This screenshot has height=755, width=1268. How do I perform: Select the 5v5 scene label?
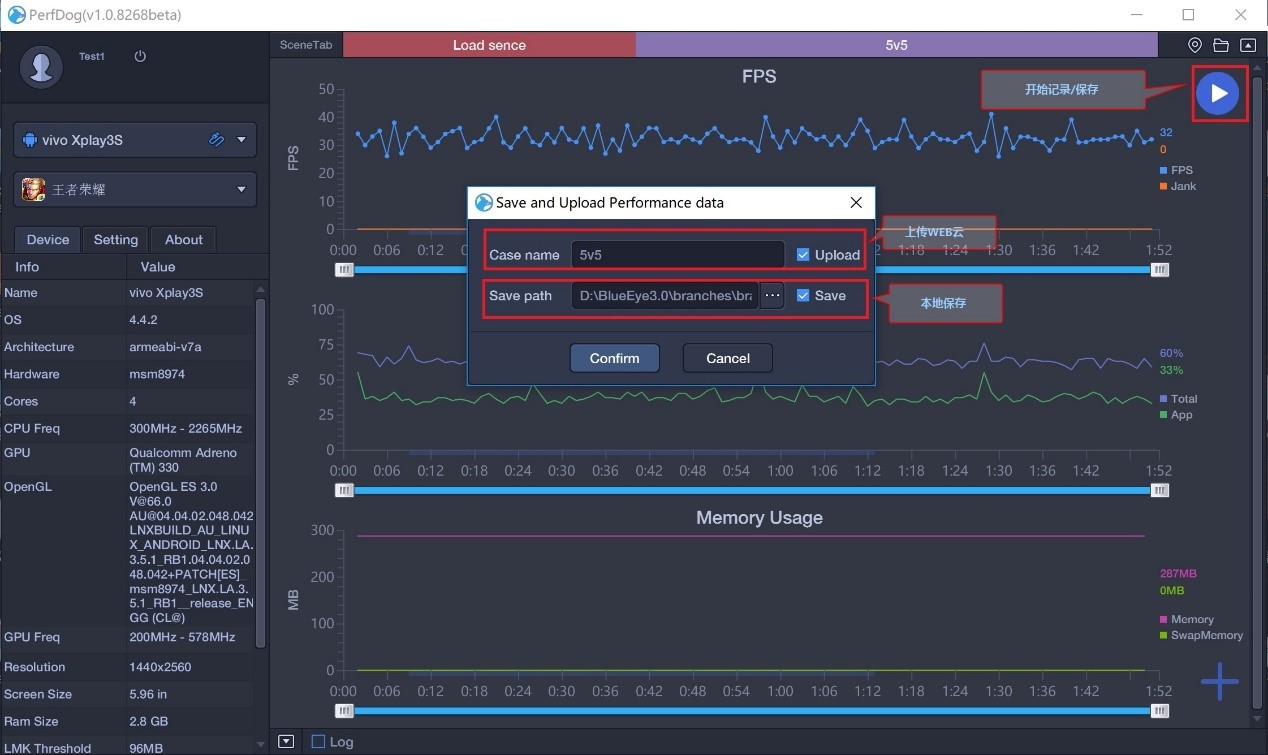pyautogui.click(x=896, y=44)
